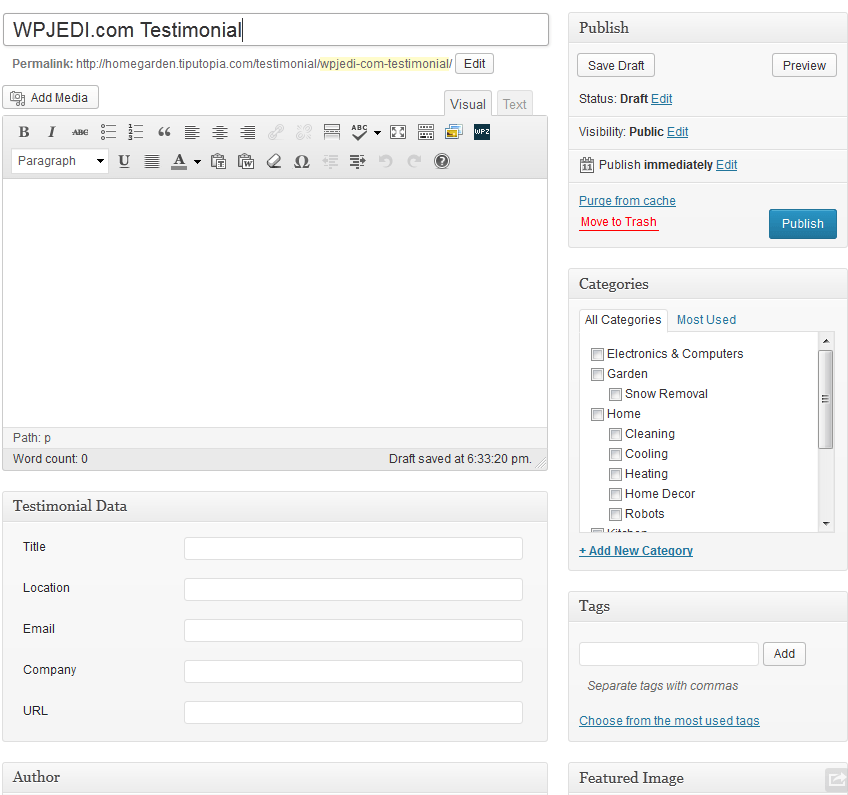Check the Home Decor category
Viewport: 848px width, 795px height.
(615, 494)
